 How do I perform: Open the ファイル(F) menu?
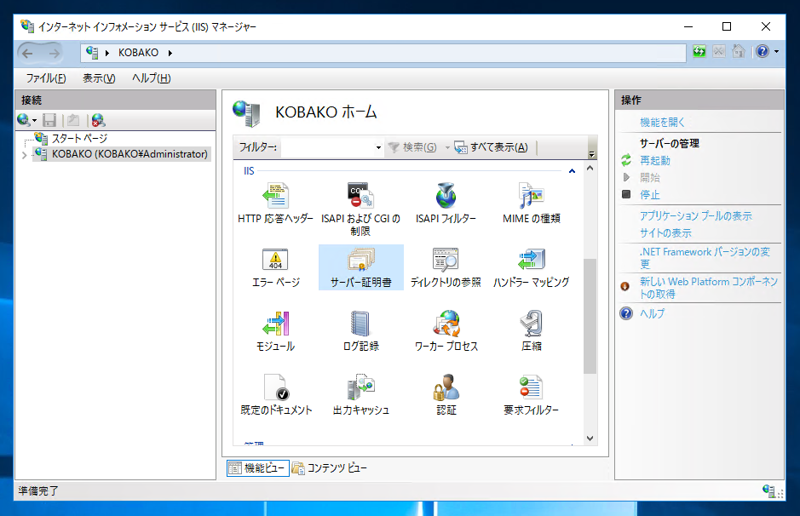(46, 78)
